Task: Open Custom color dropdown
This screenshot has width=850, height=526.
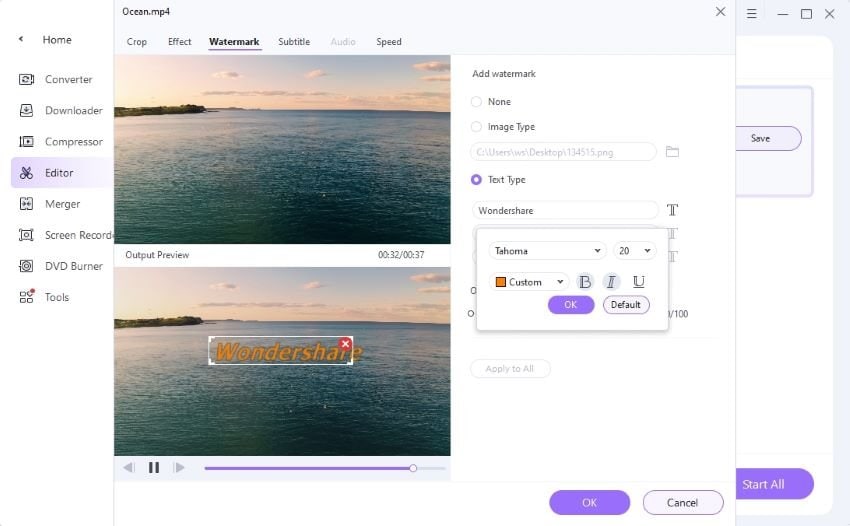Action: click(529, 282)
